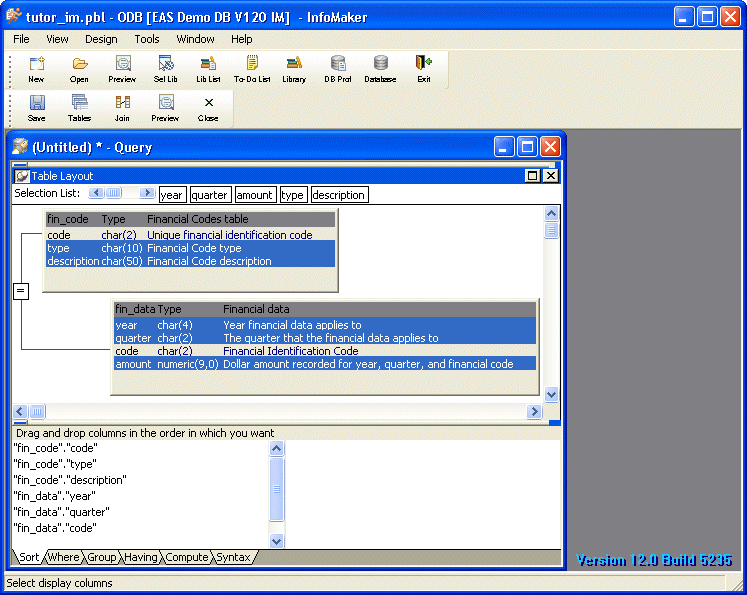Click the amount item in Selection List
This screenshot has height=595, width=747.
(x=254, y=195)
